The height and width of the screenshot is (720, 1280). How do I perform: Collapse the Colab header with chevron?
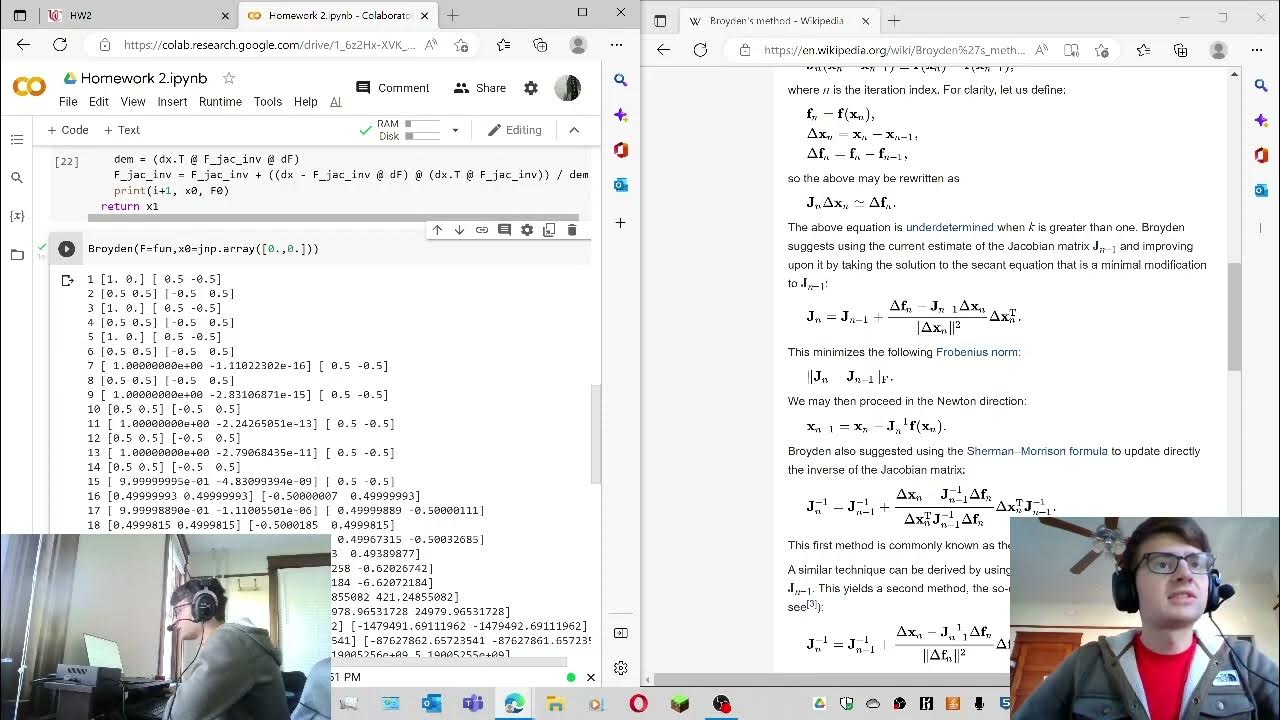(574, 130)
